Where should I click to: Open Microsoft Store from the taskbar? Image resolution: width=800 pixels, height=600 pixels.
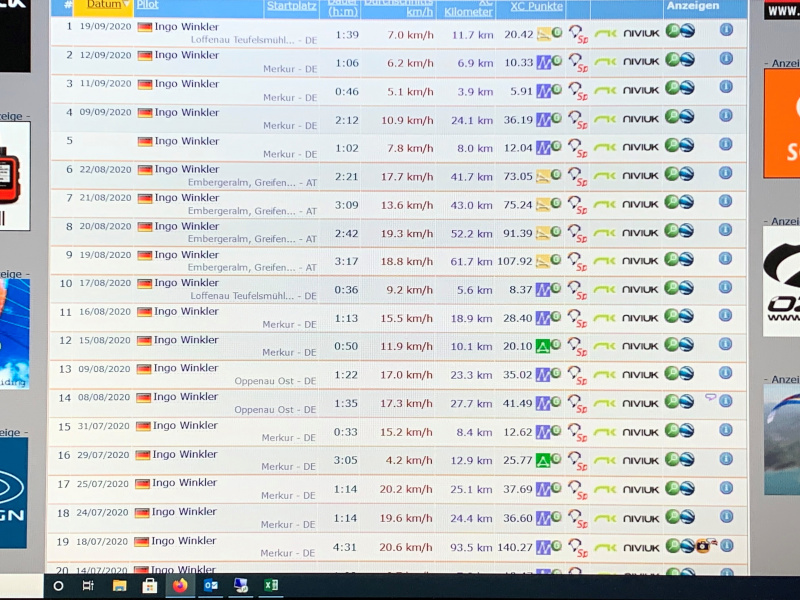(x=149, y=586)
